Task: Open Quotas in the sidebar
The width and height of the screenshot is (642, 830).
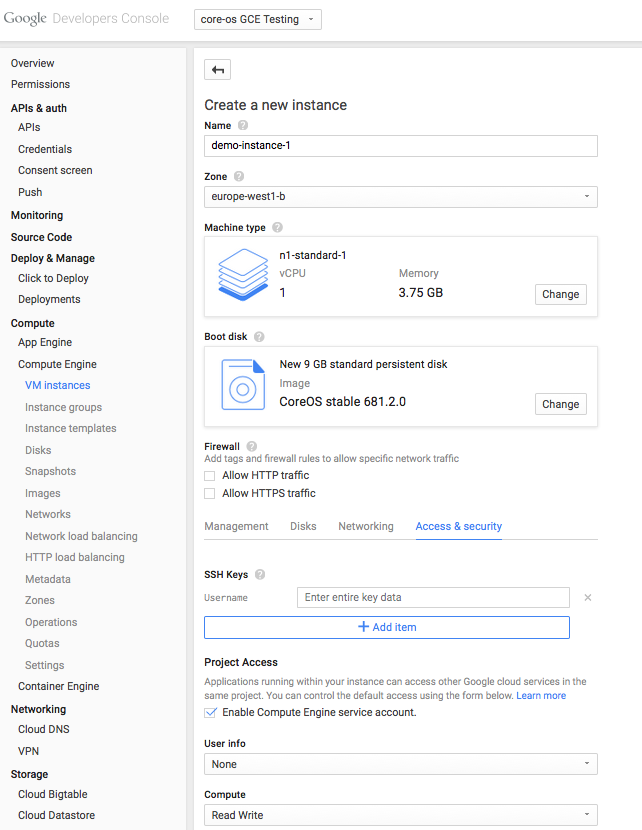Action: 42,643
